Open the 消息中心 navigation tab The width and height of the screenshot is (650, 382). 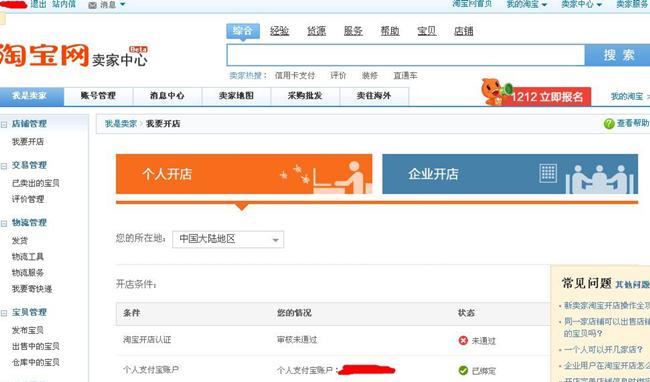point(167,96)
